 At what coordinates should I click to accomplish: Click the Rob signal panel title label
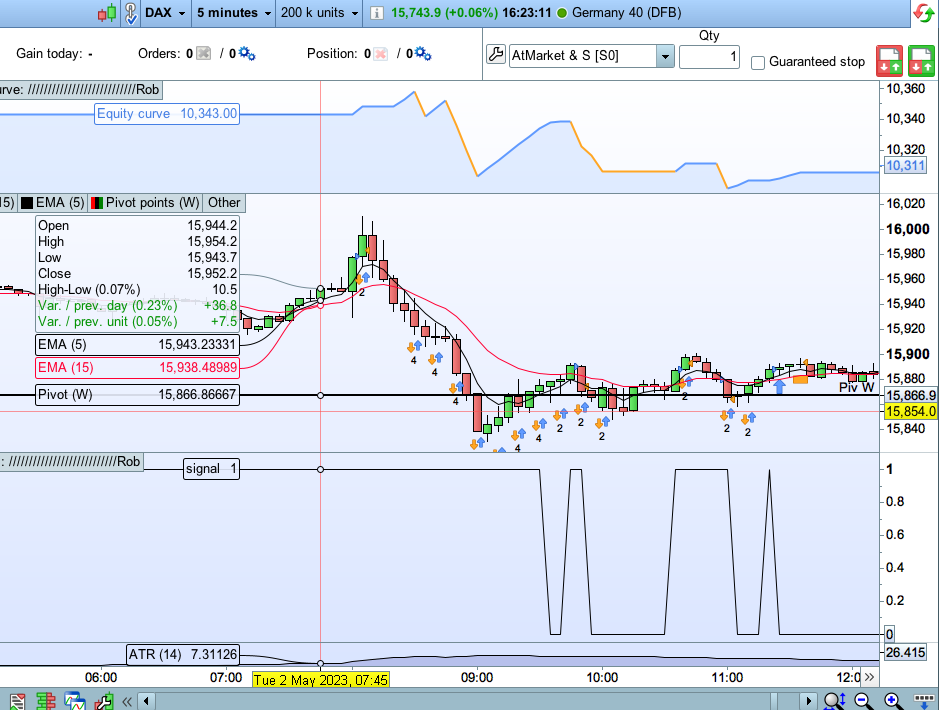click(x=71, y=462)
